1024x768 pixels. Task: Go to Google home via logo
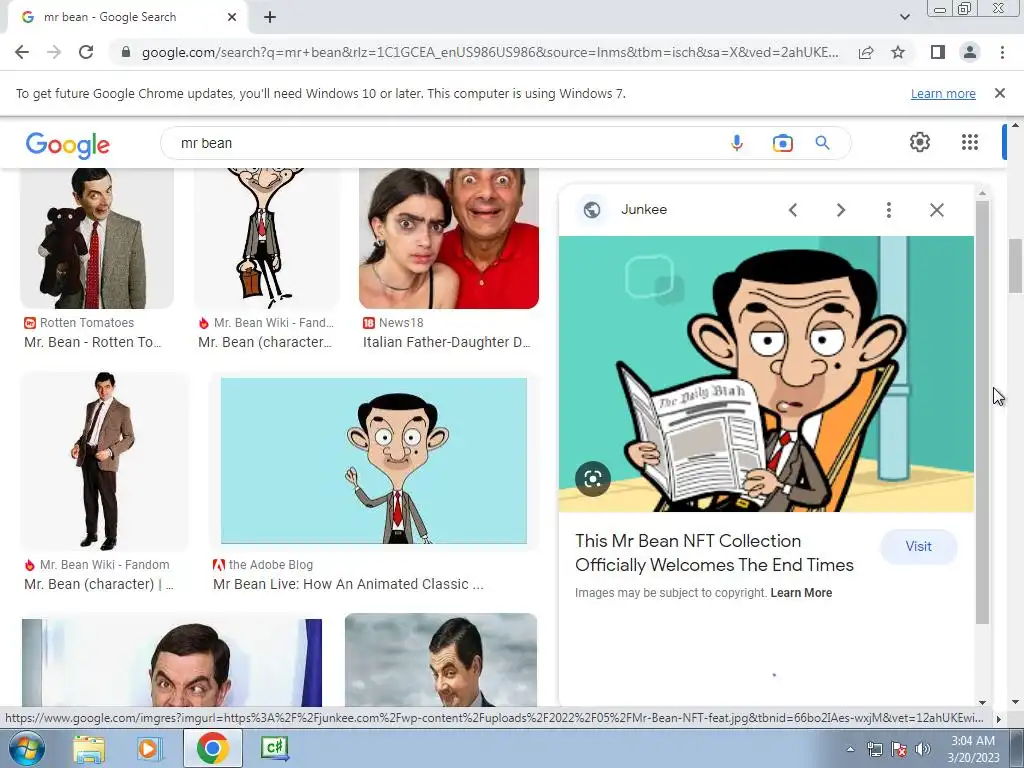click(x=68, y=144)
